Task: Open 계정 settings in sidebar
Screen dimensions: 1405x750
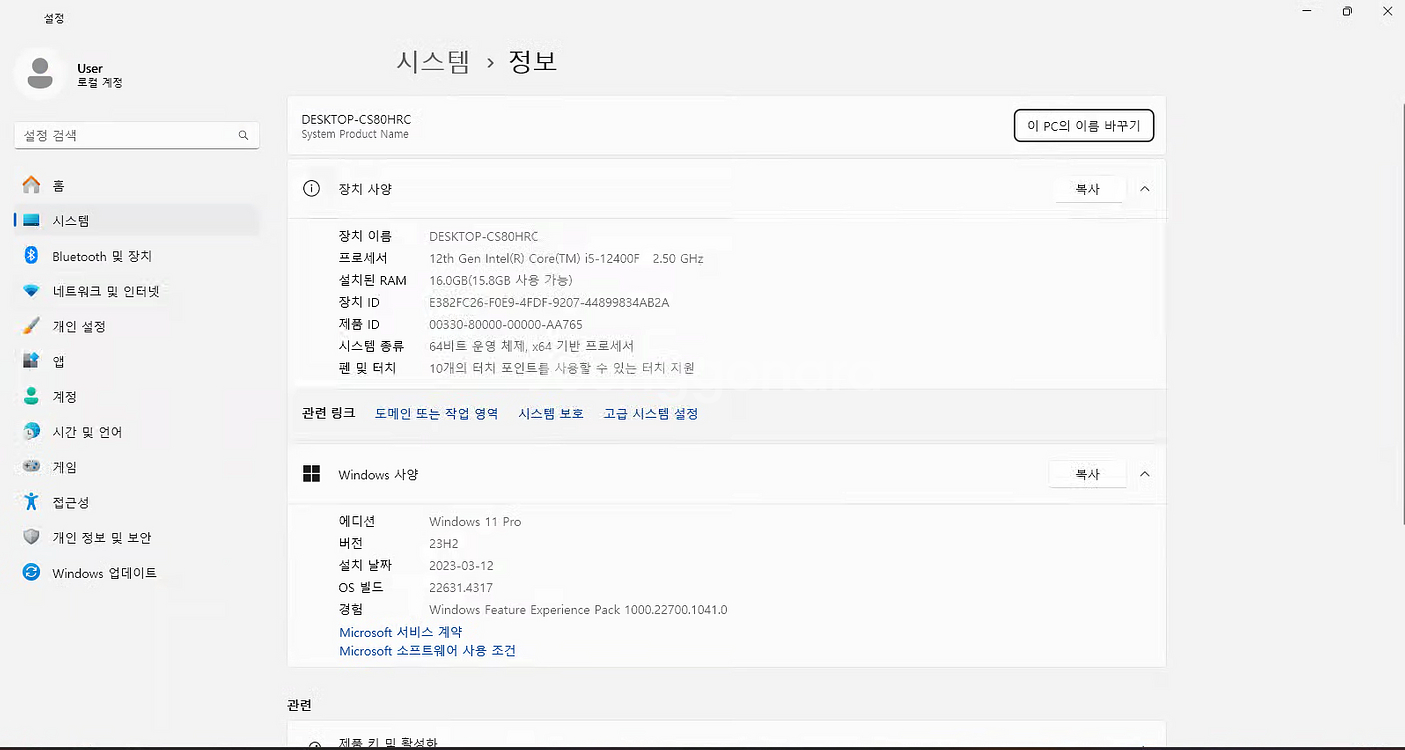Action: [137, 397]
